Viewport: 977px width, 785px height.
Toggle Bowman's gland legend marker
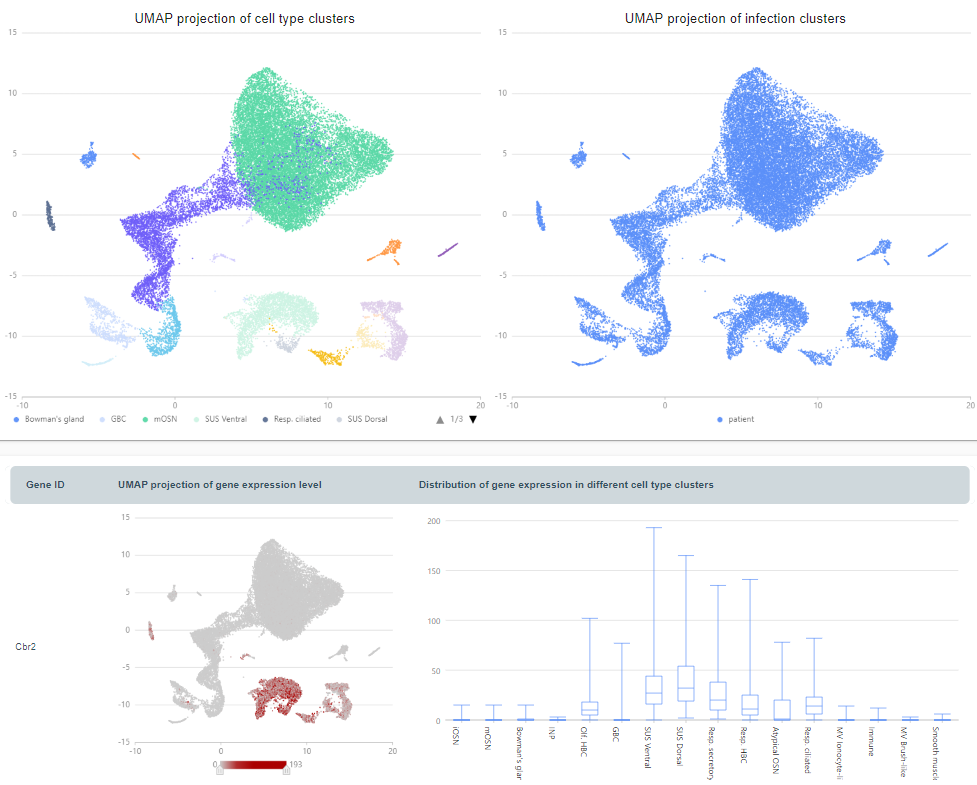(x=17, y=419)
